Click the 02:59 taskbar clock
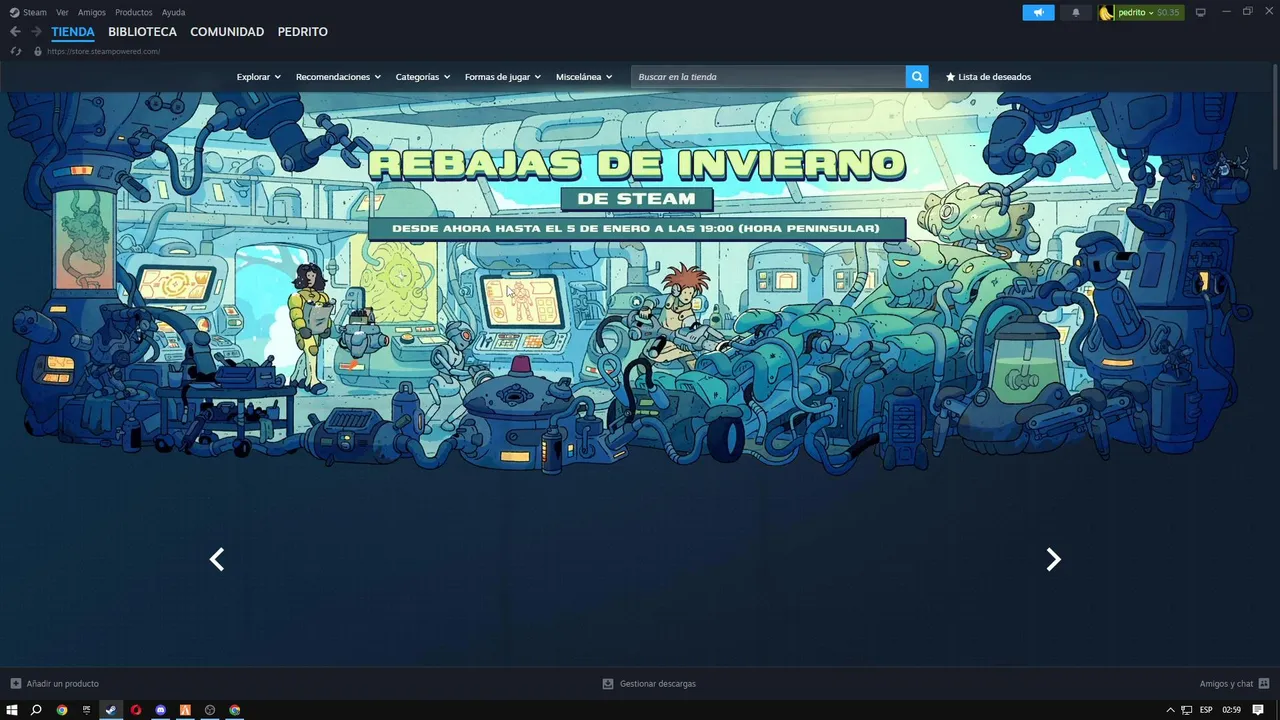1280x720 pixels. point(1232,710)
